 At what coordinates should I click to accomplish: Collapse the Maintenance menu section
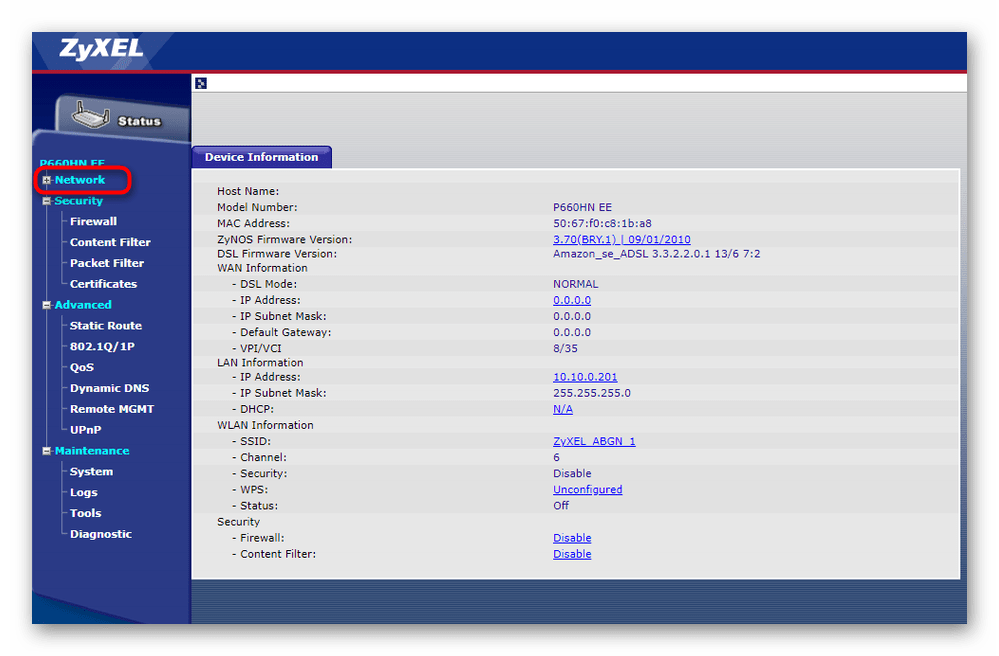pos(47,451)
